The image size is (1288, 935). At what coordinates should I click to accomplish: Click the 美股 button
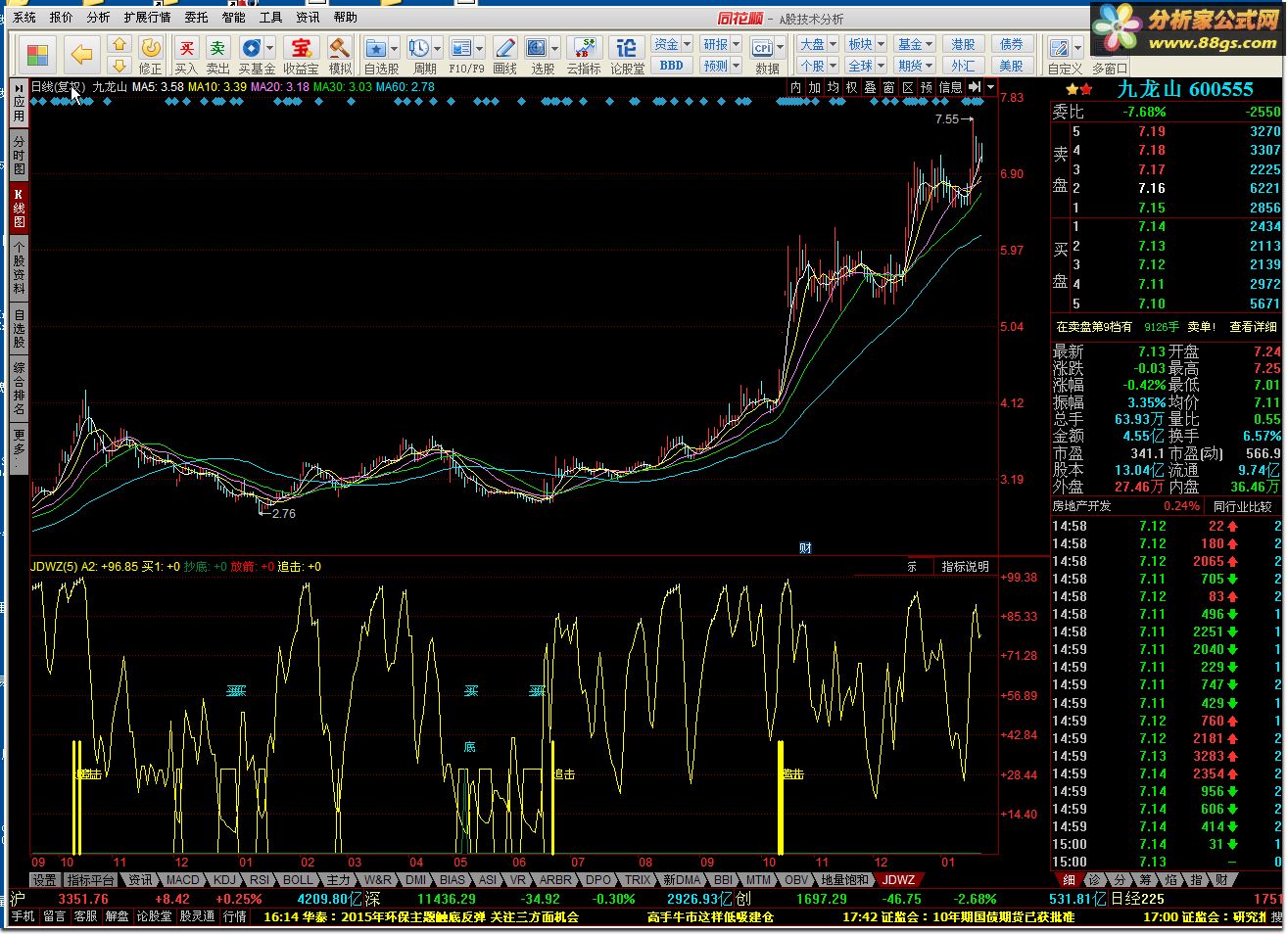pyautogui.click(x=1012, y=66)
